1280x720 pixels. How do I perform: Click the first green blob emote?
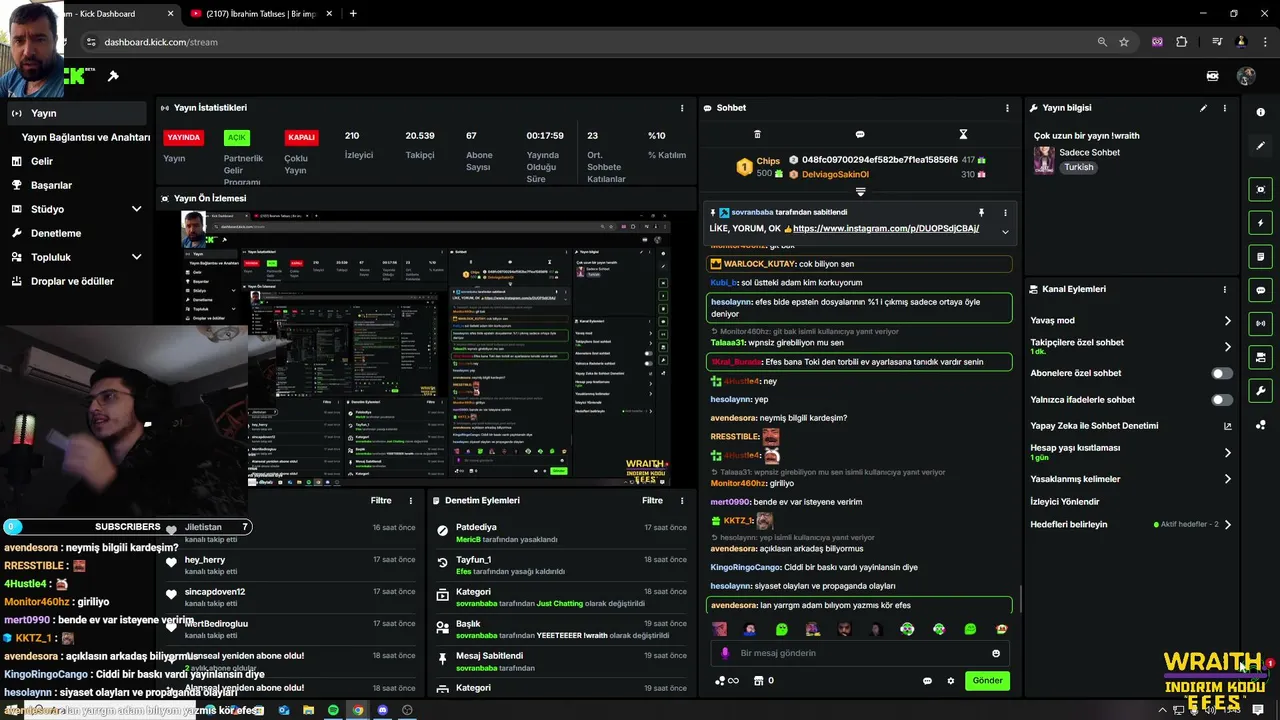[782, 629]
